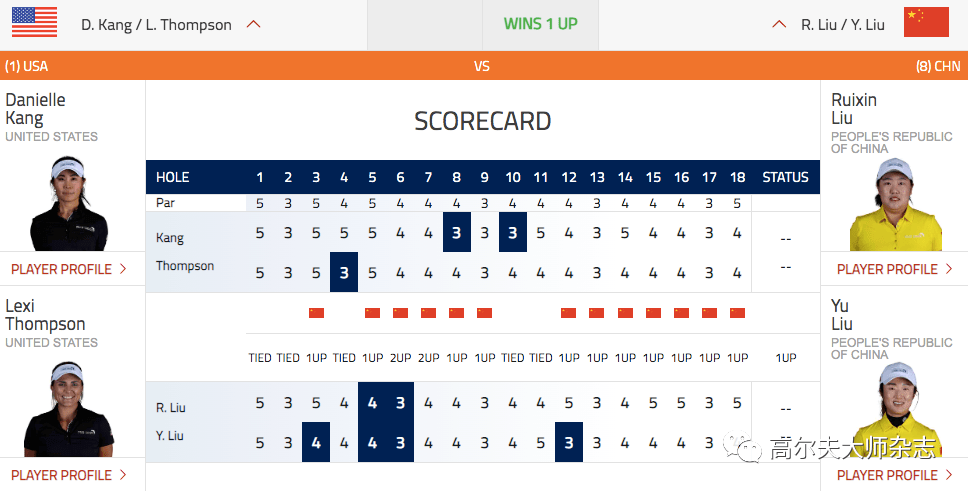Open Lexi Thompson's Player Profile link
This screenshot has height=491, width=968.
click(69, 475)
